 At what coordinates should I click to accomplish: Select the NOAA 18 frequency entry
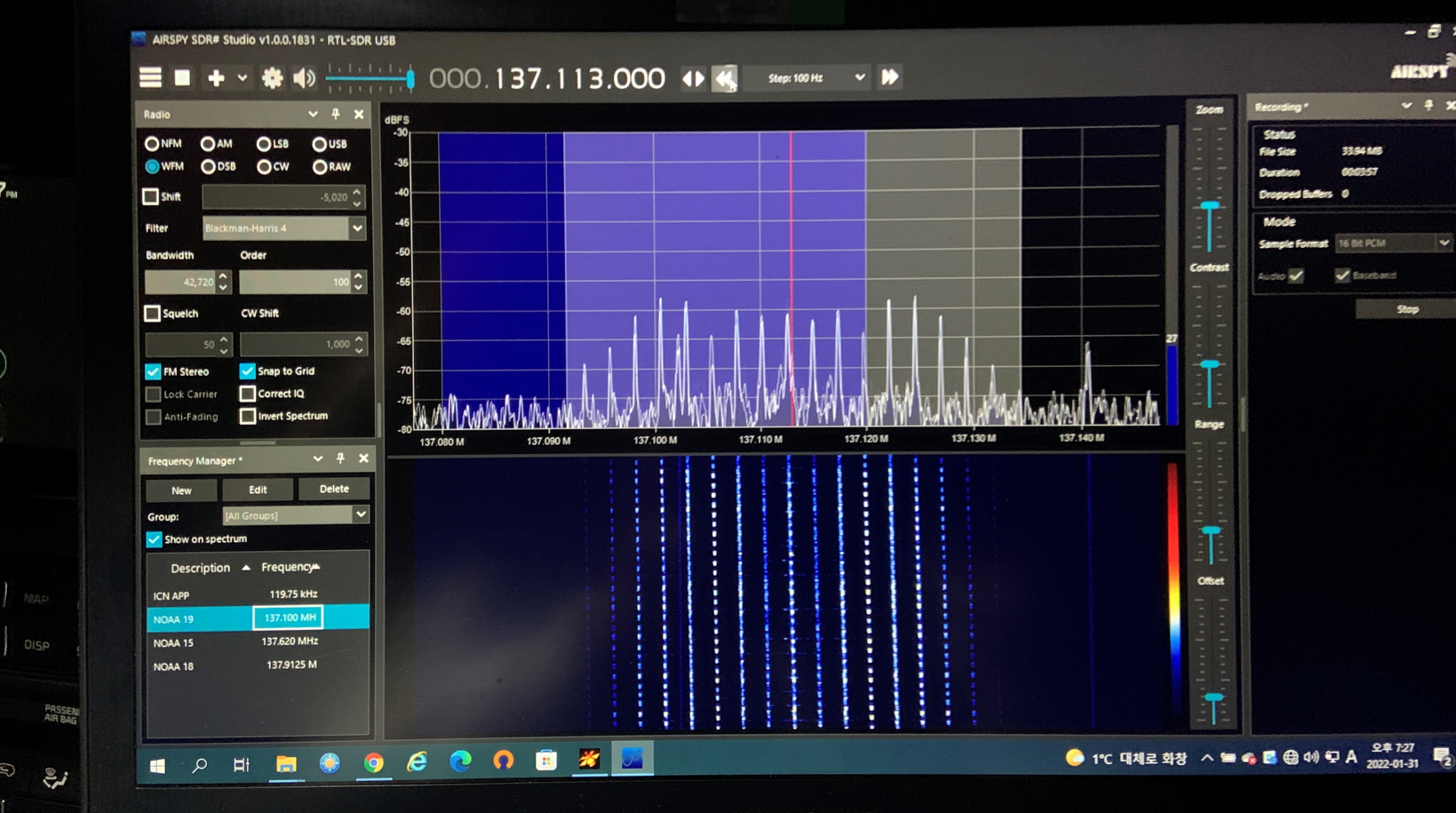click(258, 665)
